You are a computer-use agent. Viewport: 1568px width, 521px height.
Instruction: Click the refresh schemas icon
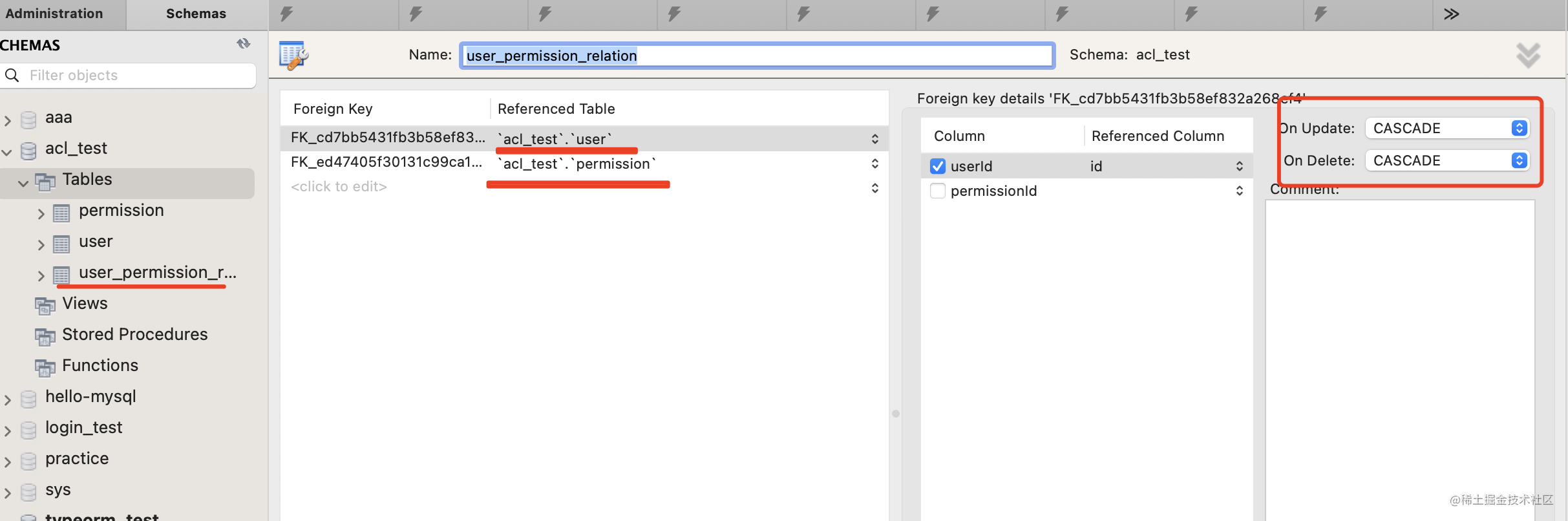click(243, 44)
